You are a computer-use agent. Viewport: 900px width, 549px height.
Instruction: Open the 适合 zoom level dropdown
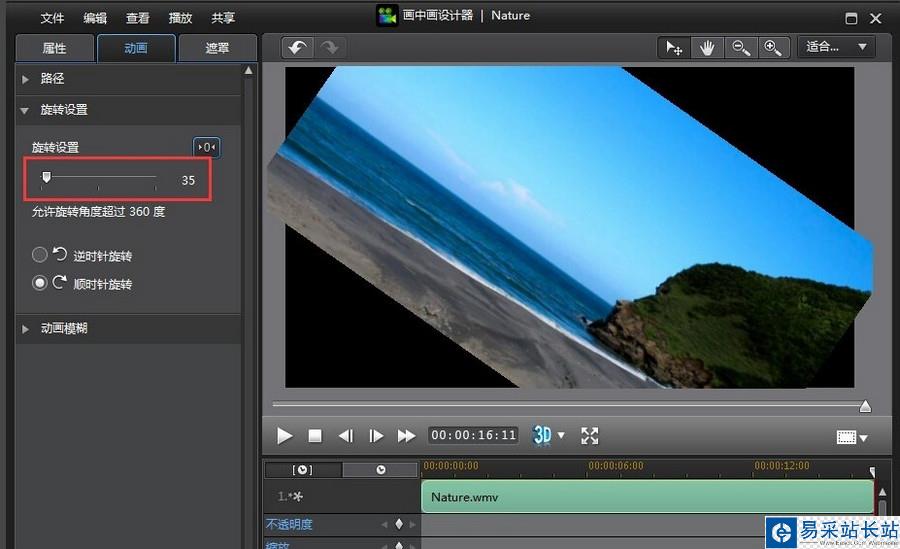click(x=836, y=47)
